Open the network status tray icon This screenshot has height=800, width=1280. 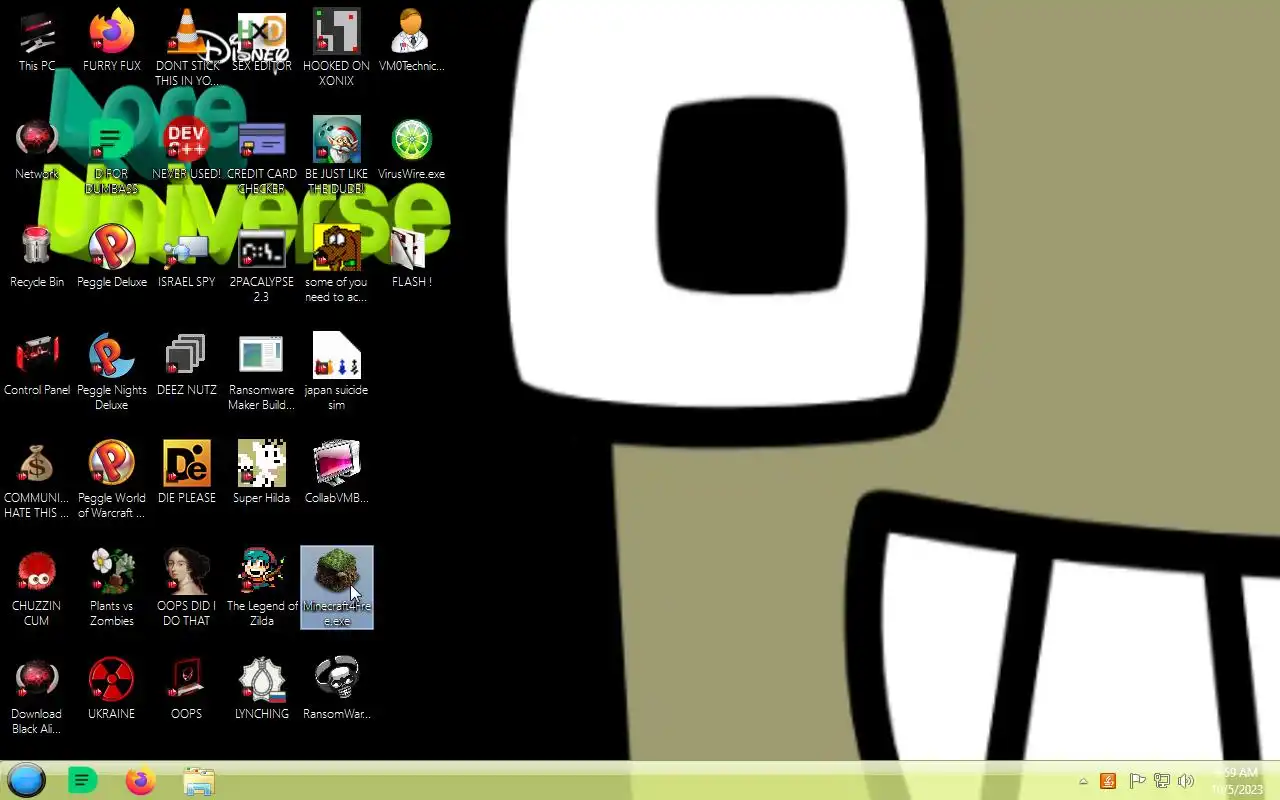click(x=1161, y=781)
